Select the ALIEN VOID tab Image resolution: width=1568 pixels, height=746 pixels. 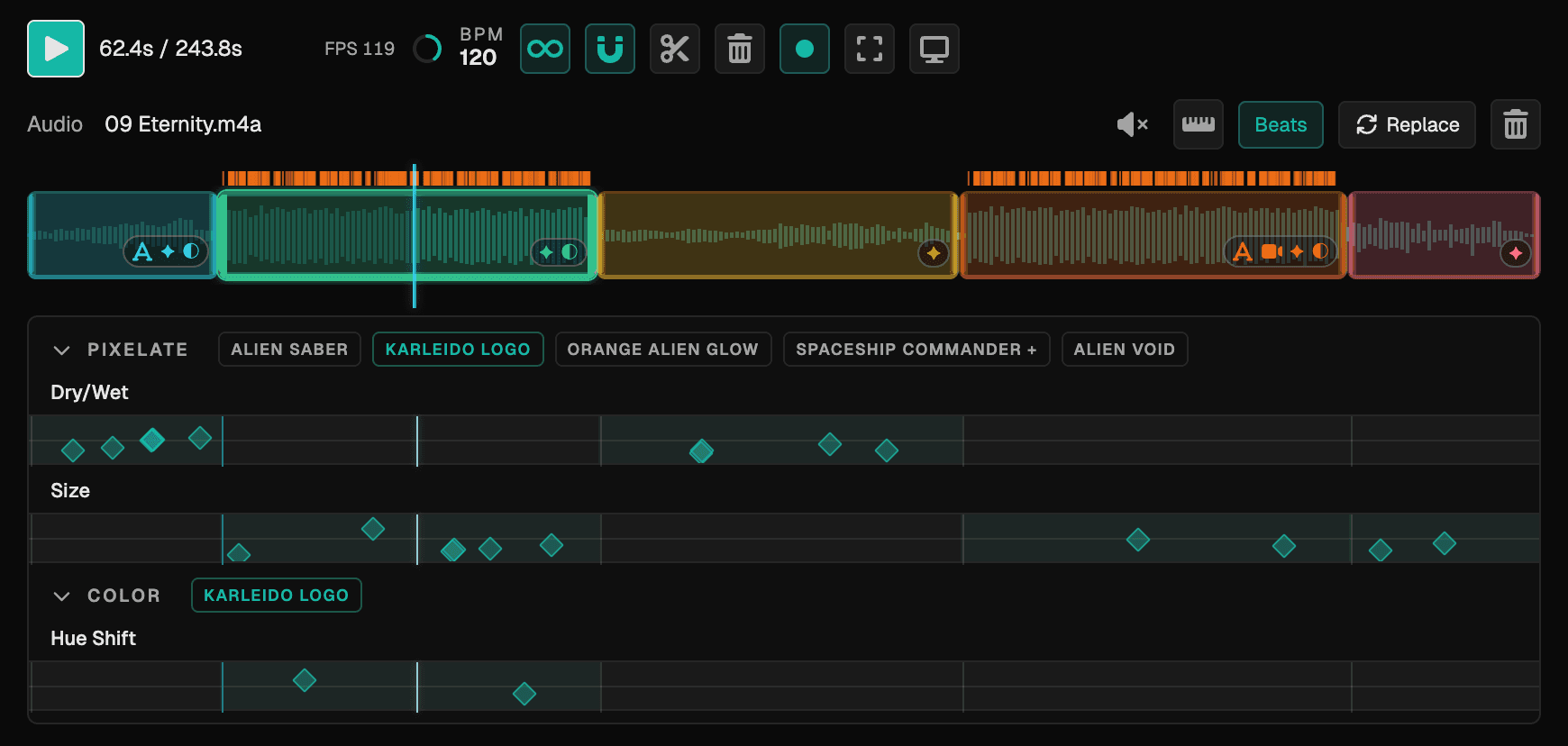tap(1125, 350)
